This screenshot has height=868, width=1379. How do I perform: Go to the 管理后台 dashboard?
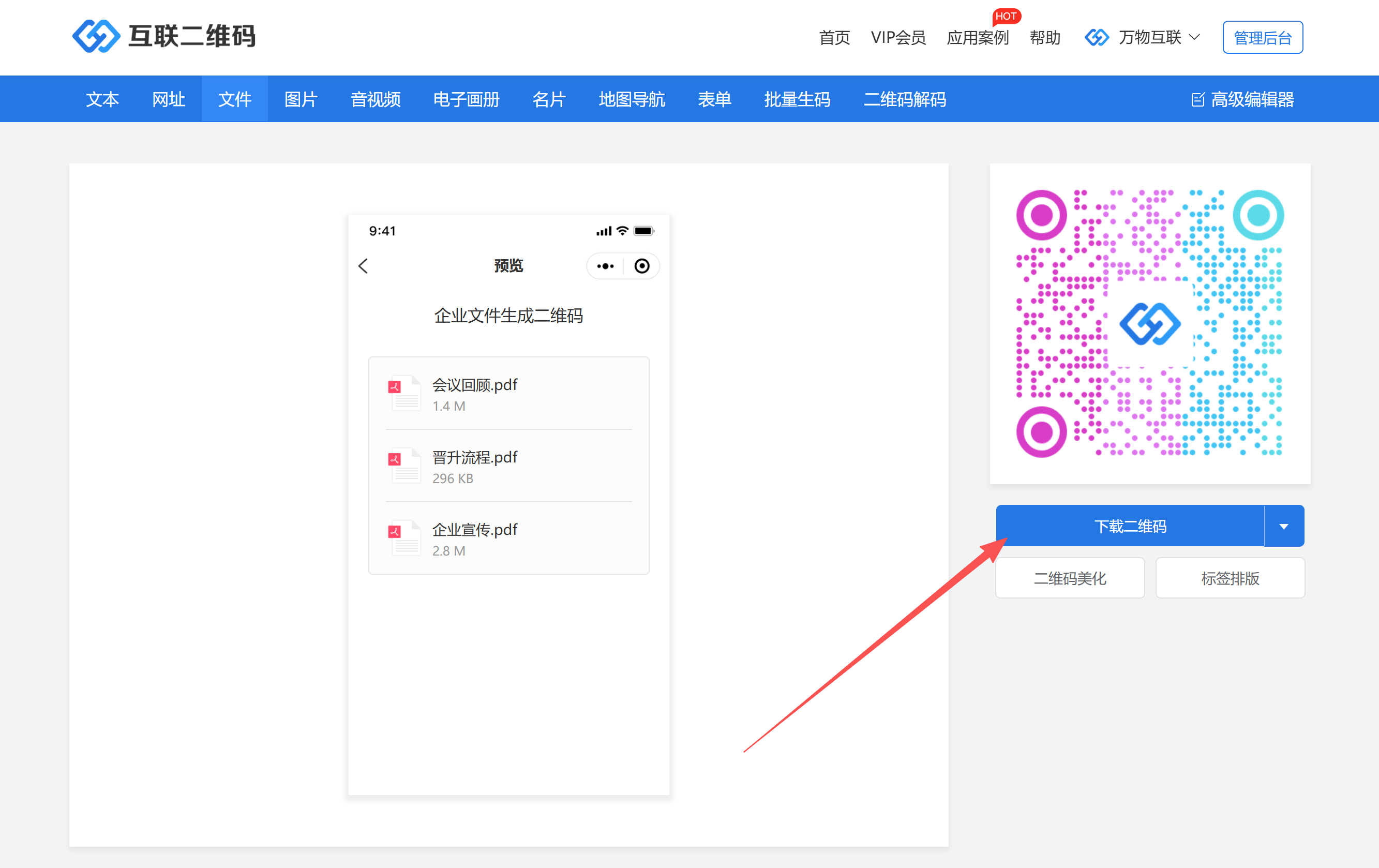click(1262, 38)
